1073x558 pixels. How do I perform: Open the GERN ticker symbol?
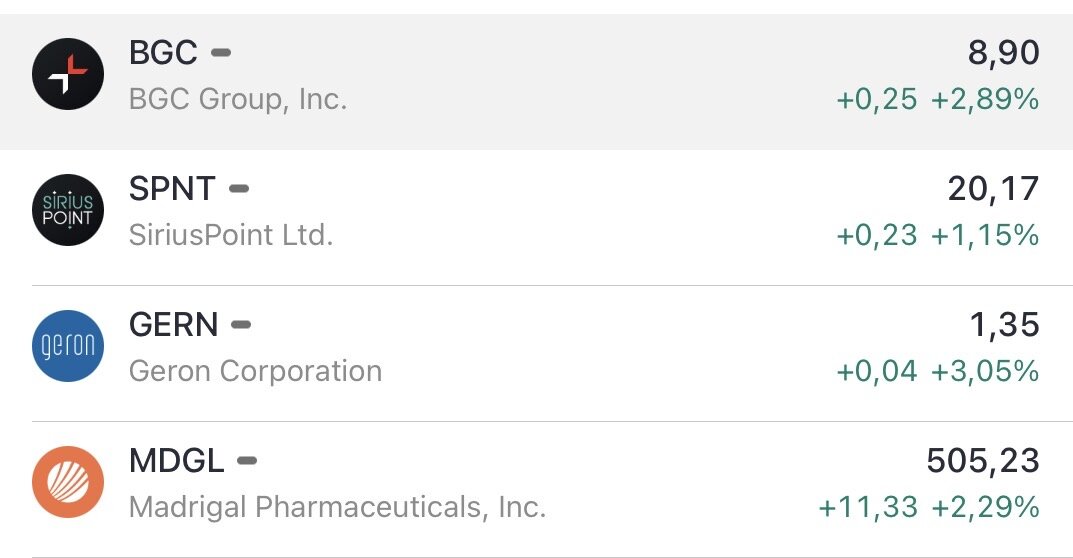pos(173,325)
